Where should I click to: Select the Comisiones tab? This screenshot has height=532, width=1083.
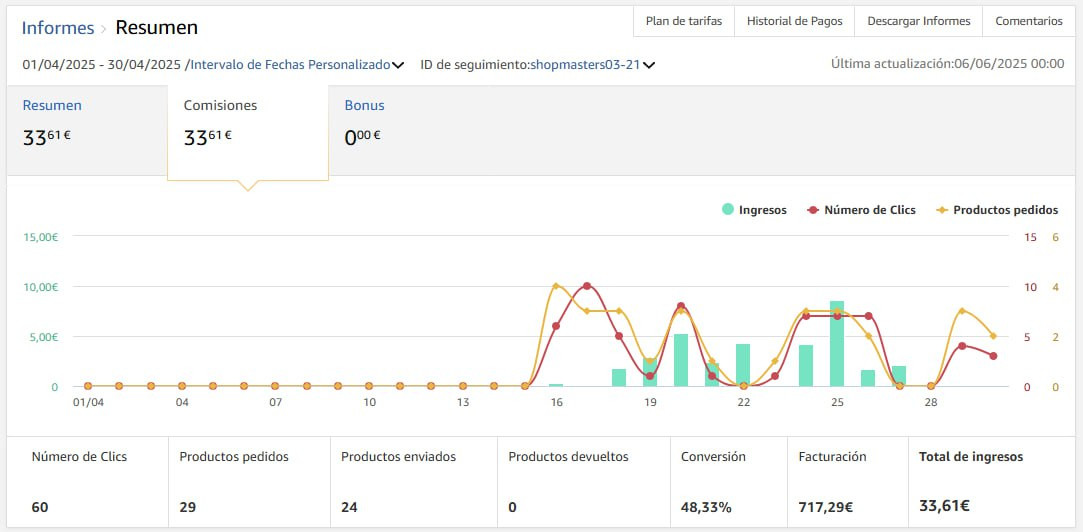[220, 105]
